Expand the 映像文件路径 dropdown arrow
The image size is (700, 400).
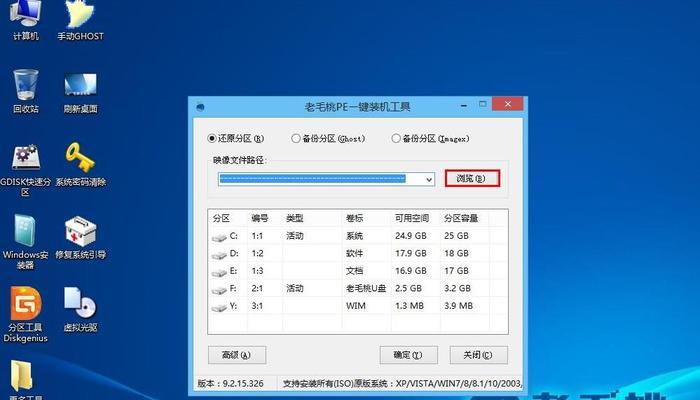tap(429, 179)
